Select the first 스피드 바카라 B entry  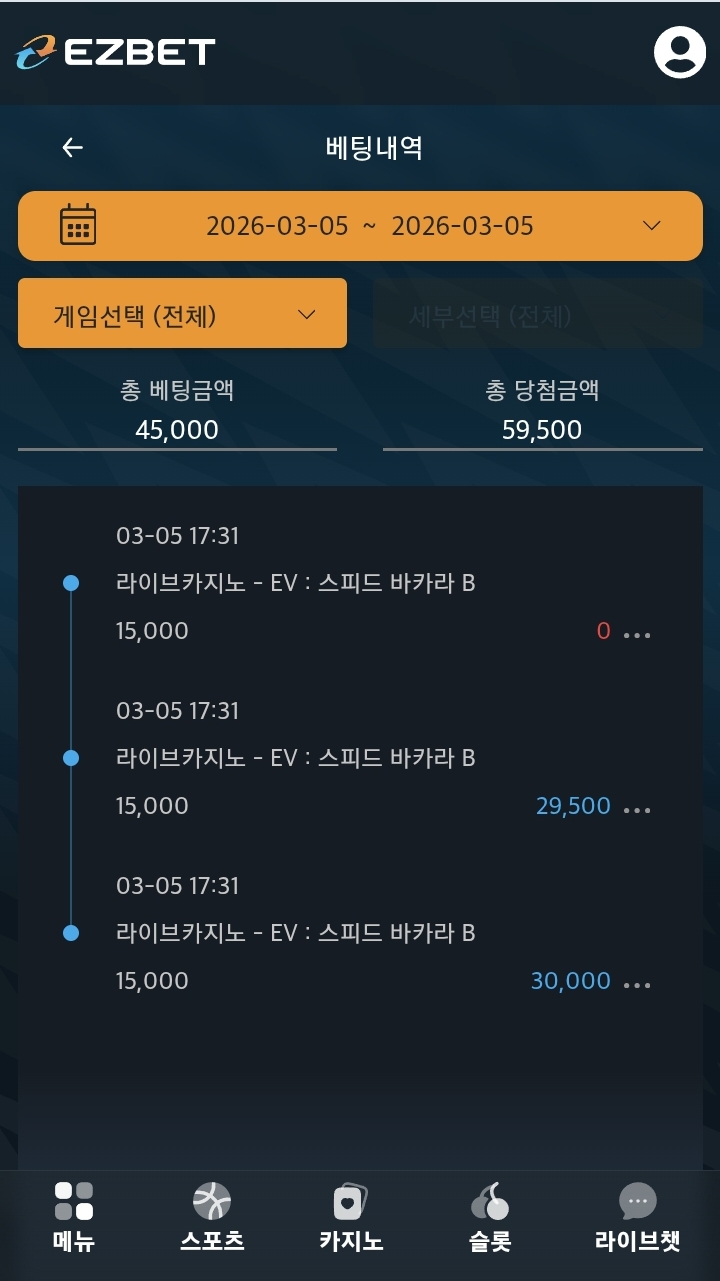point(296,583)
